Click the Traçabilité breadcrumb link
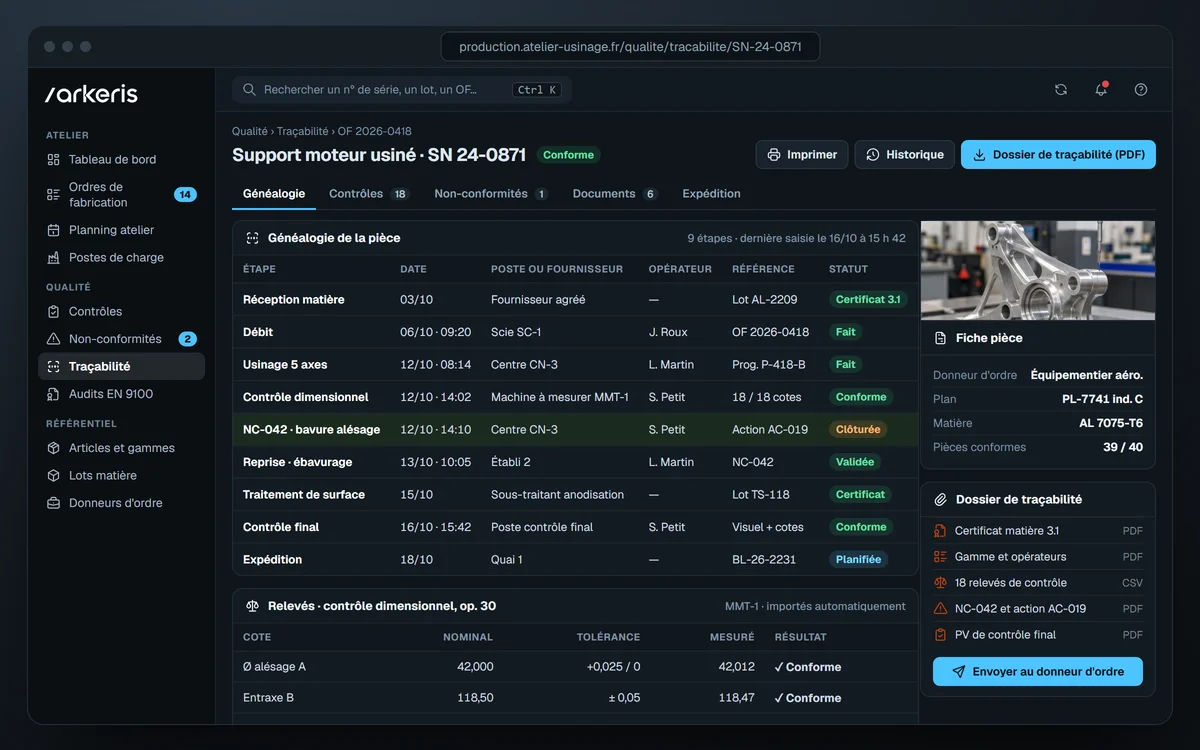1200x750 pixels. (303, 131)
